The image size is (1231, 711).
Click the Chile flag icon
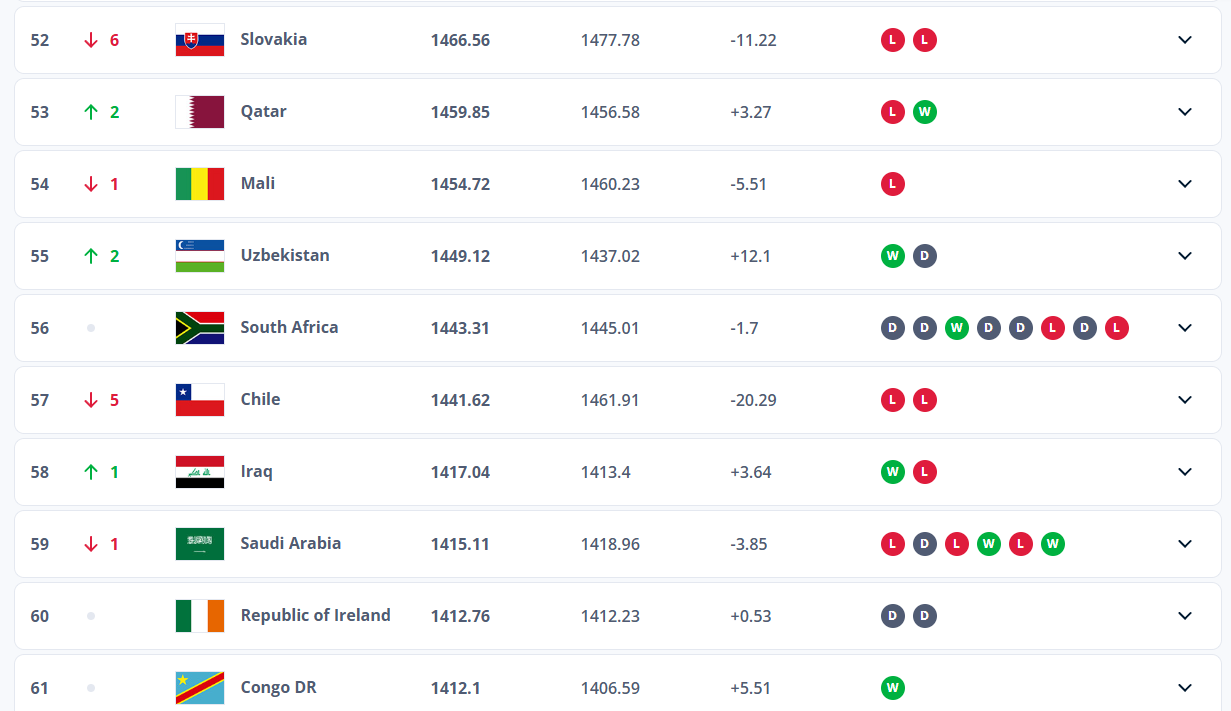(x=200, y=400)
